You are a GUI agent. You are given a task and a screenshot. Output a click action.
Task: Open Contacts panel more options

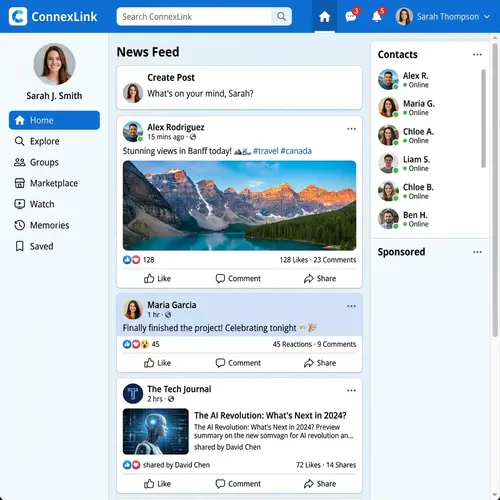477,54
